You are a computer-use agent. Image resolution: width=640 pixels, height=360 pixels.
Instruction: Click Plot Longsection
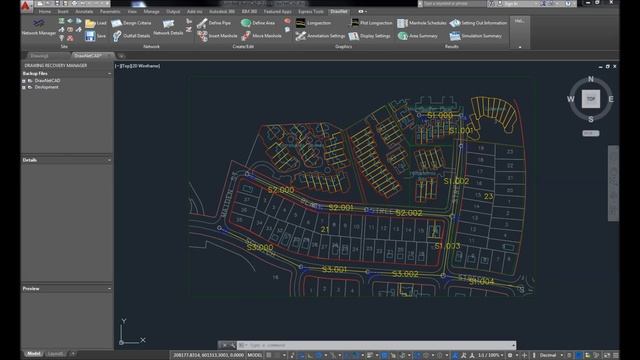(371, 23)
